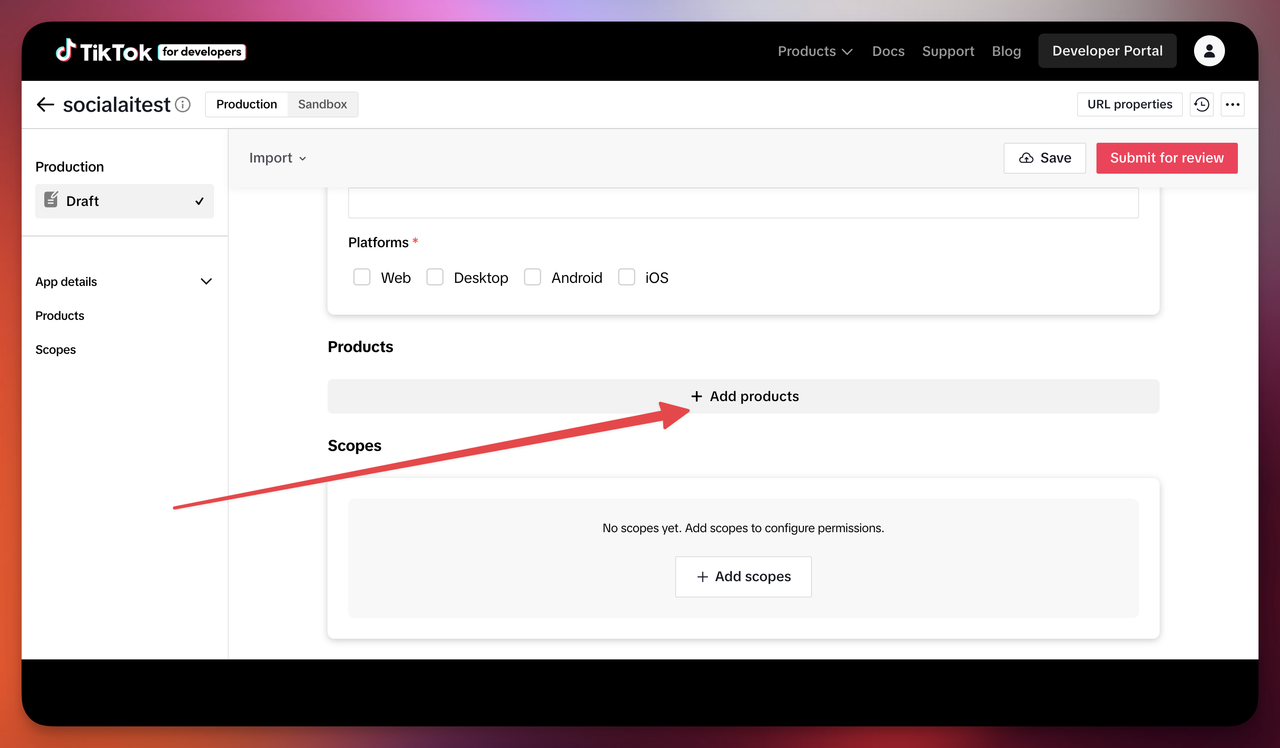Click the Platforms field label
This screenshot has height=748, width=1280.
coord(378,243)
